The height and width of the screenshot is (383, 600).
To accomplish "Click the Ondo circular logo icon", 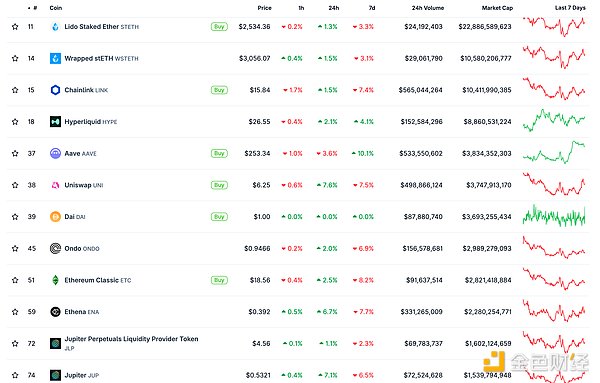I will click(x=55, y=248).
